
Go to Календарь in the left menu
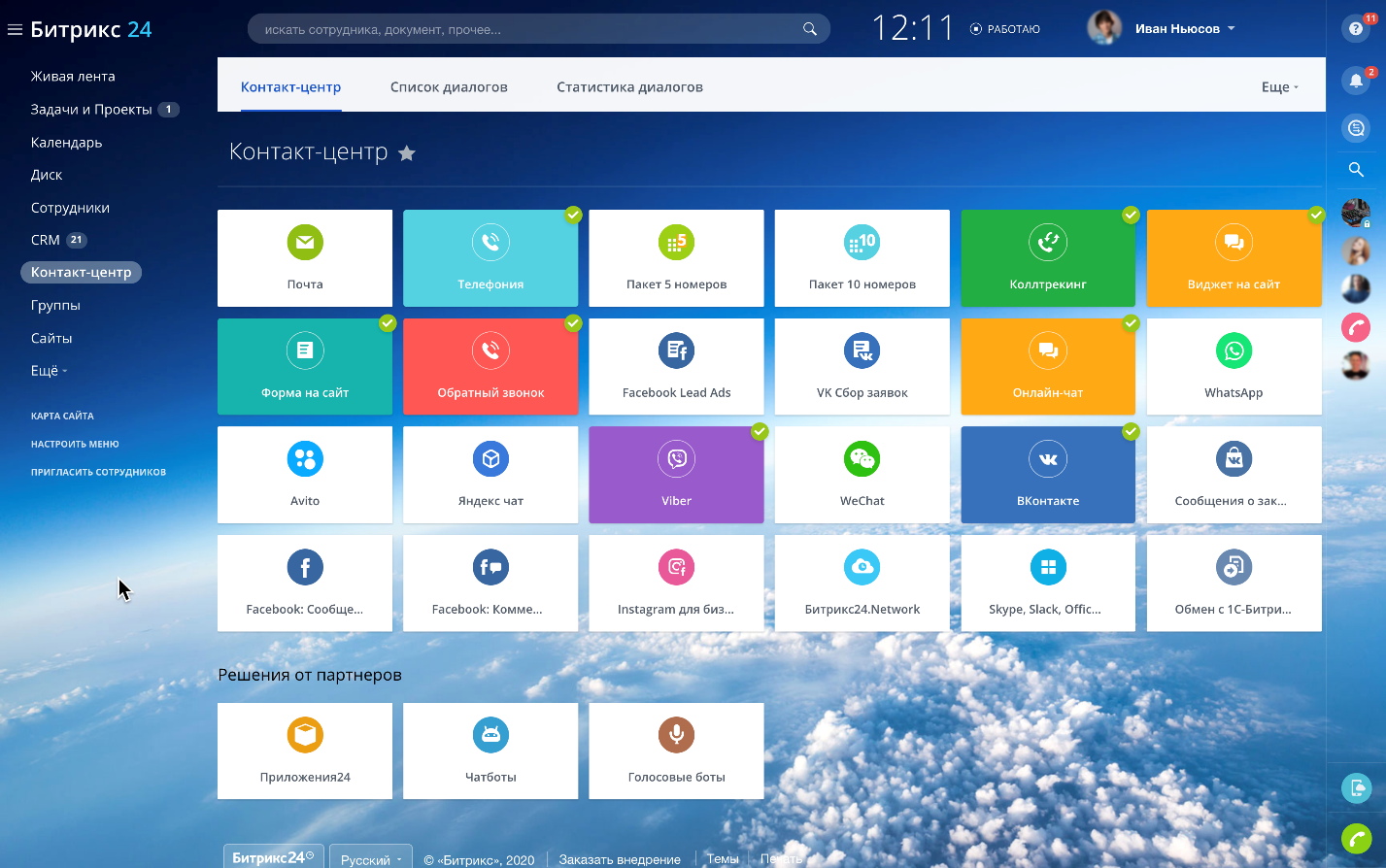click(x=66, y=143)
